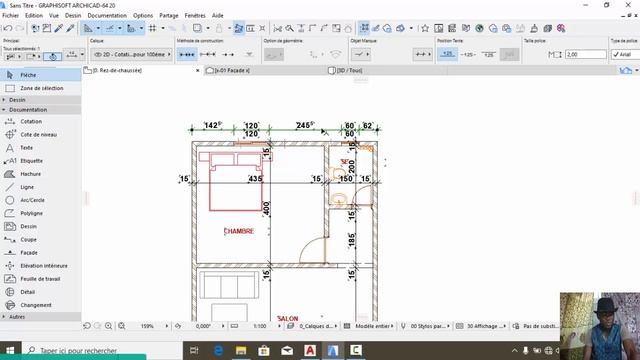Toggle the highlighted trace reference icon
This screenshot has width=640, height=360.
[x=239, y=28]
